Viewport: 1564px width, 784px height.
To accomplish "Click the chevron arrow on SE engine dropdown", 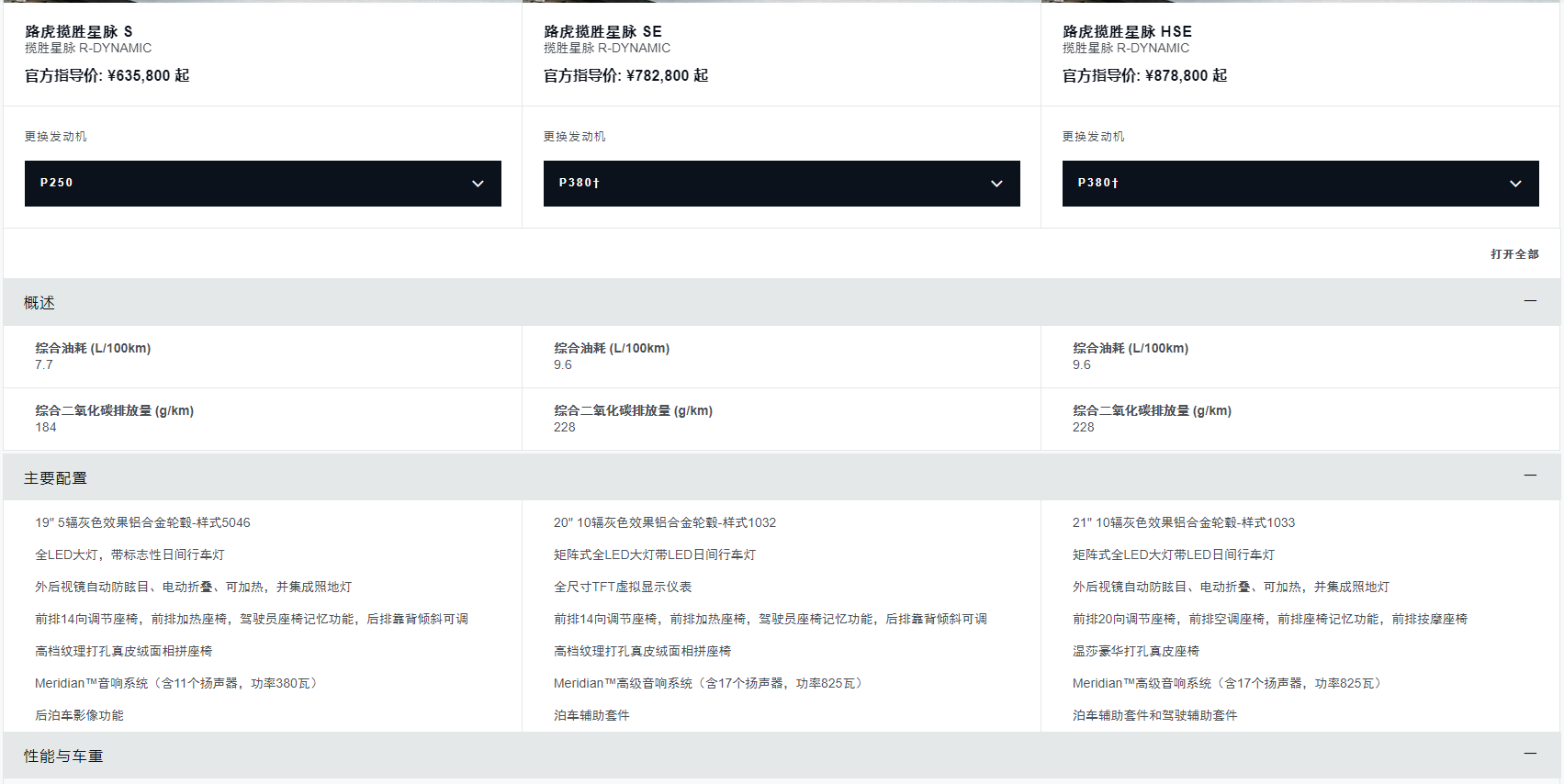I will point(996,184).
